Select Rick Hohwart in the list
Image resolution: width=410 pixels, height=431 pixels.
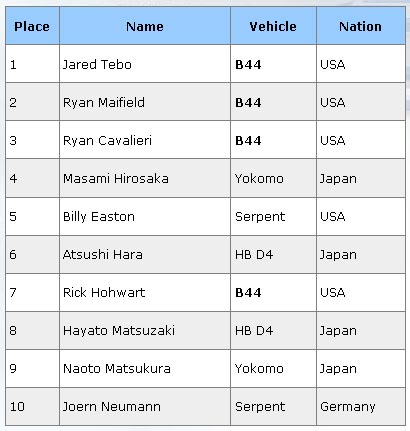coord(104,292)
